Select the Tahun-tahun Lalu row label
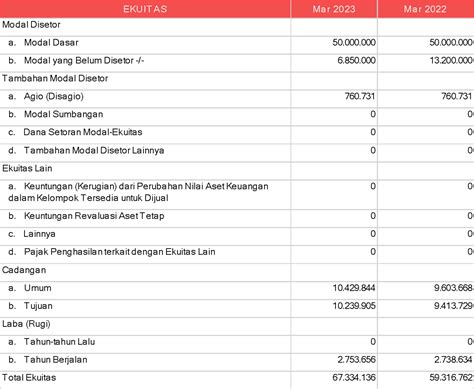Image resolution: width=474 pixels, height=389 pixels. [59, 342]
